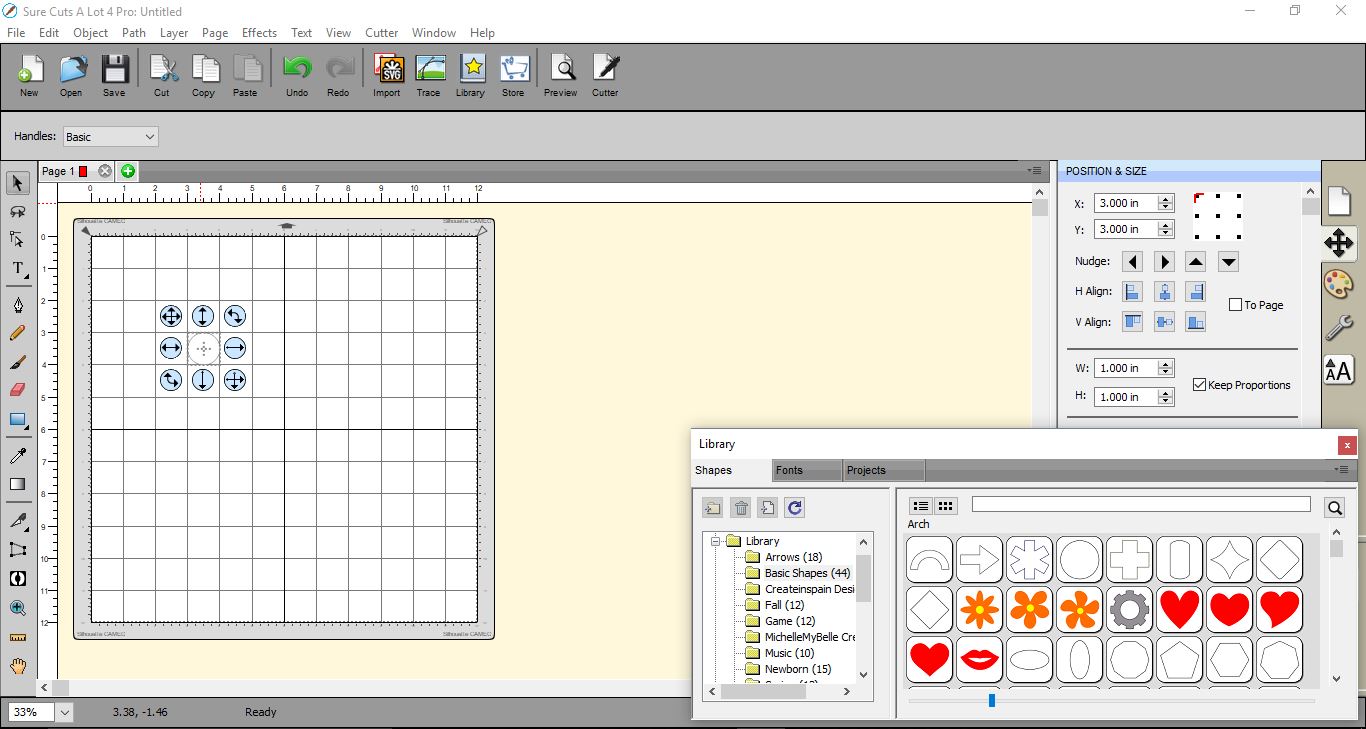Increase the width W stepper
This screenshot has width=1366, height=729.
click(x=1165, y=364)
